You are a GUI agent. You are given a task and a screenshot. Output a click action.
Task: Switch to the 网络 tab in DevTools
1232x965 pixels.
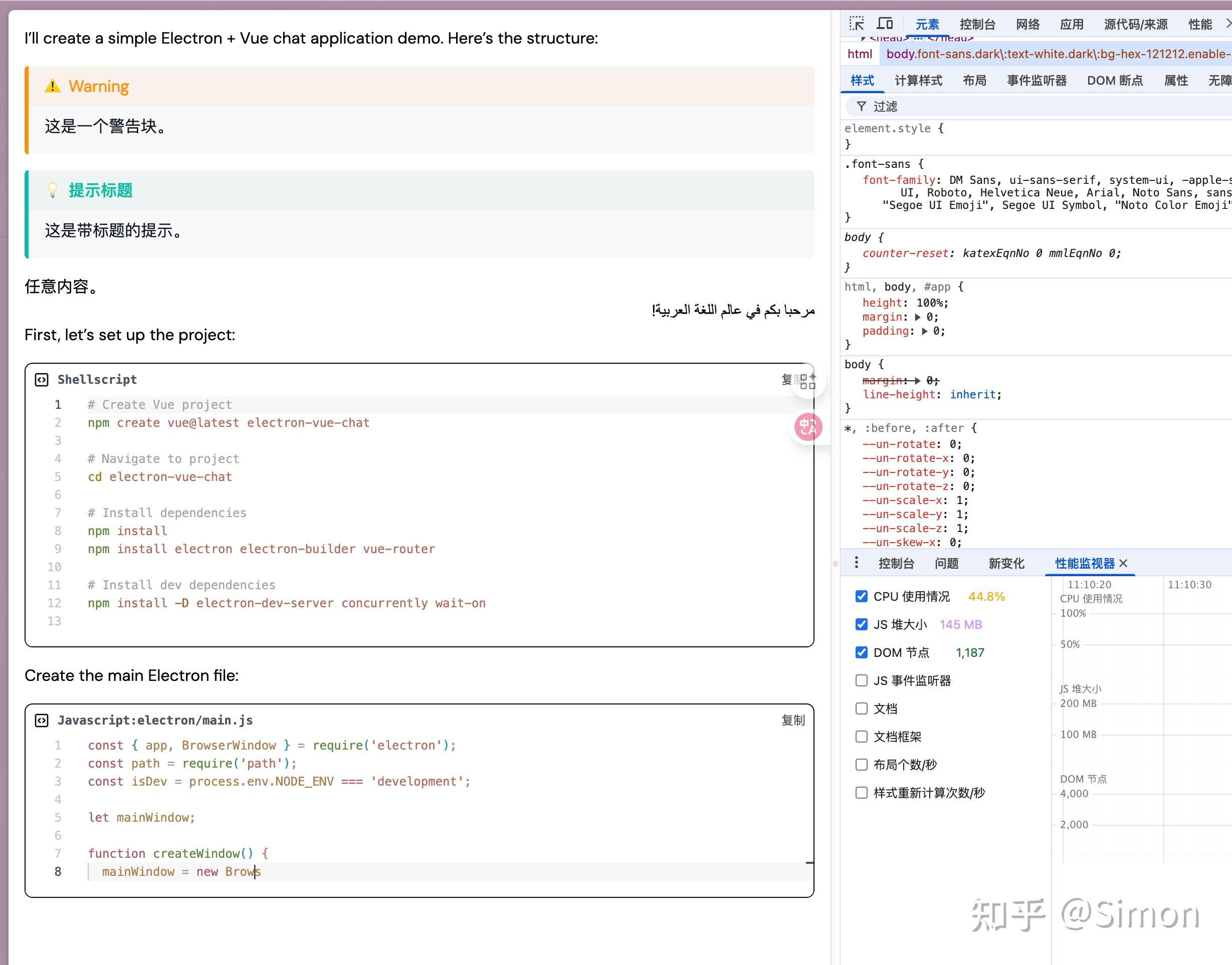[1028, 24]
